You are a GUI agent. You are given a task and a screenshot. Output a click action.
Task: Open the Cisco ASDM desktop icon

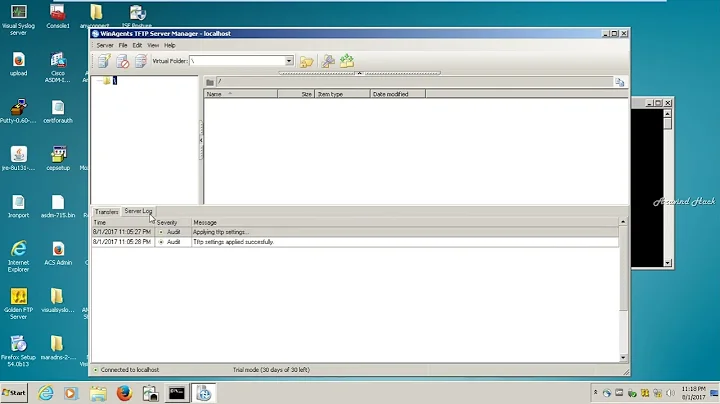[58, 67]
